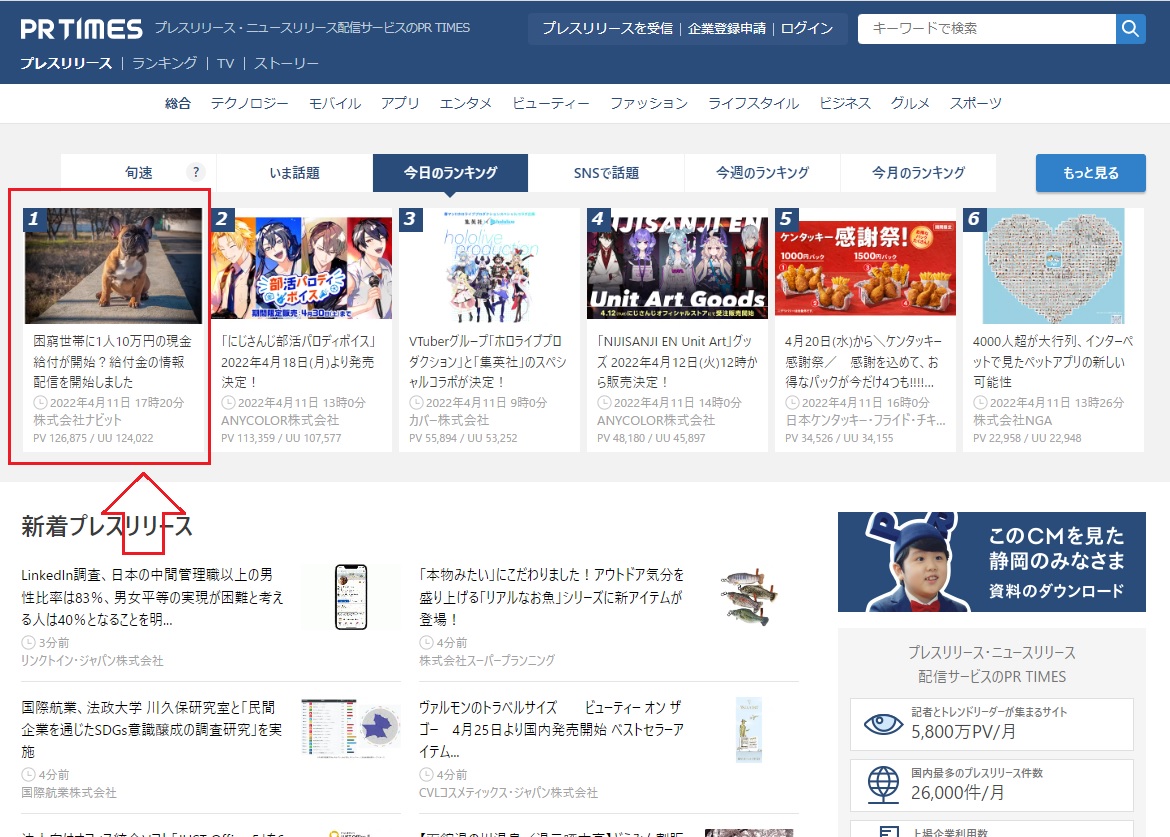
Task: Click the ログイン link in the header
Action: coord(806,29)
